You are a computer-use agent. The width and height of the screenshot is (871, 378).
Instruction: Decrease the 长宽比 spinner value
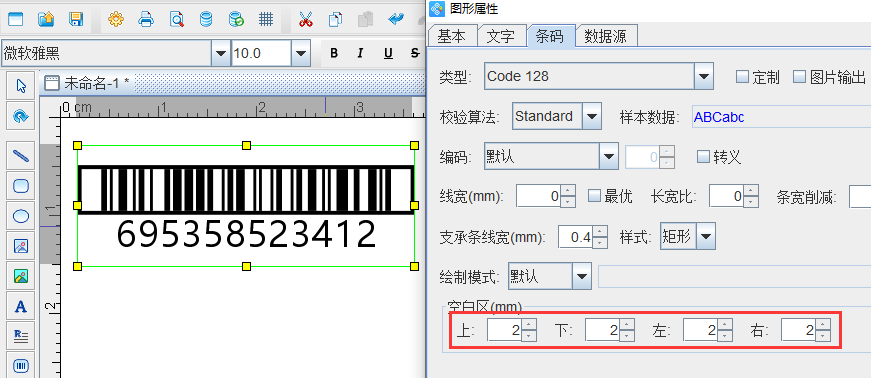point(752,202)
